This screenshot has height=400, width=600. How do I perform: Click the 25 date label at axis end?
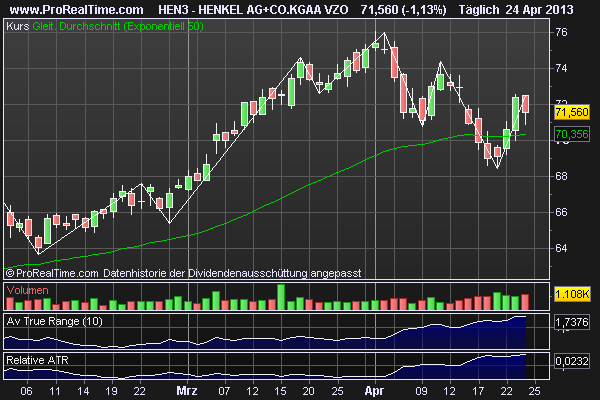535,391
